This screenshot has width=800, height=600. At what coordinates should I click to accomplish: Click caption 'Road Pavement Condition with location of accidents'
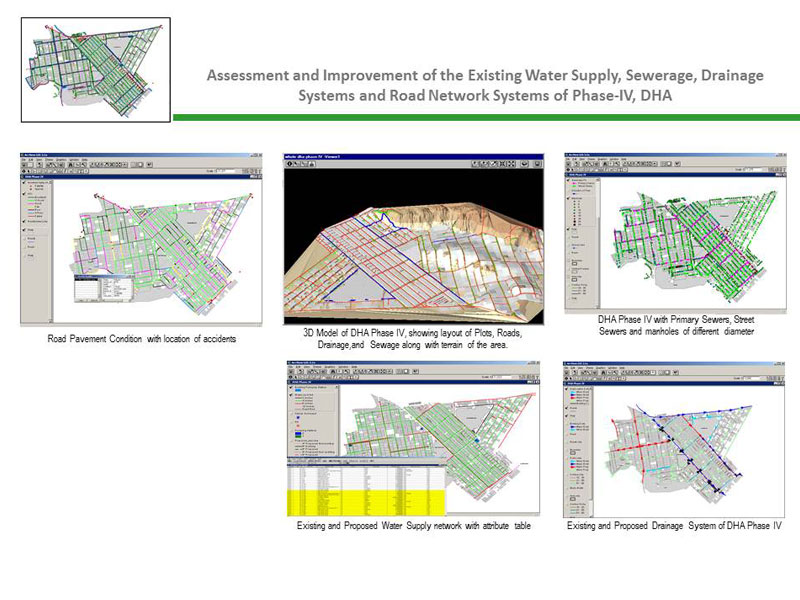click(x=142, y=339)
